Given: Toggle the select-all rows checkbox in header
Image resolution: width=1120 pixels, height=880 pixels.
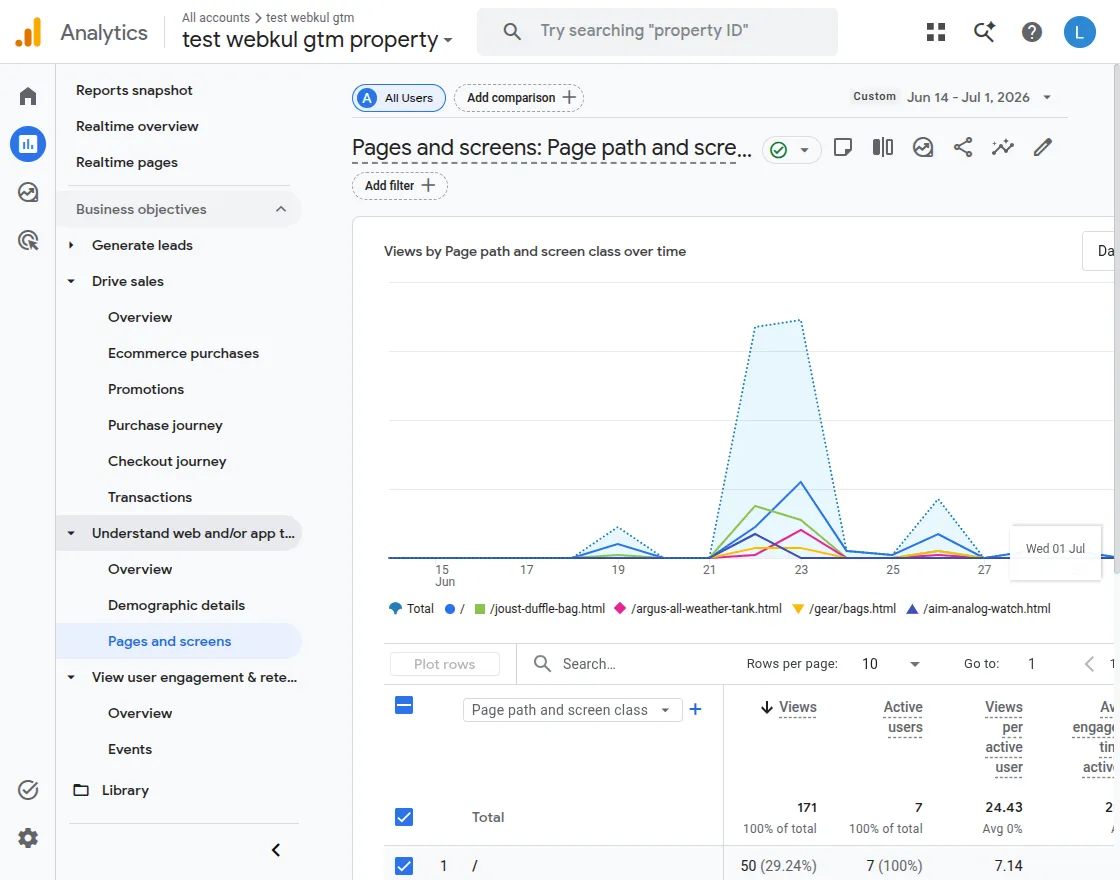Looking at the screenshot, I should pos(404,706).
